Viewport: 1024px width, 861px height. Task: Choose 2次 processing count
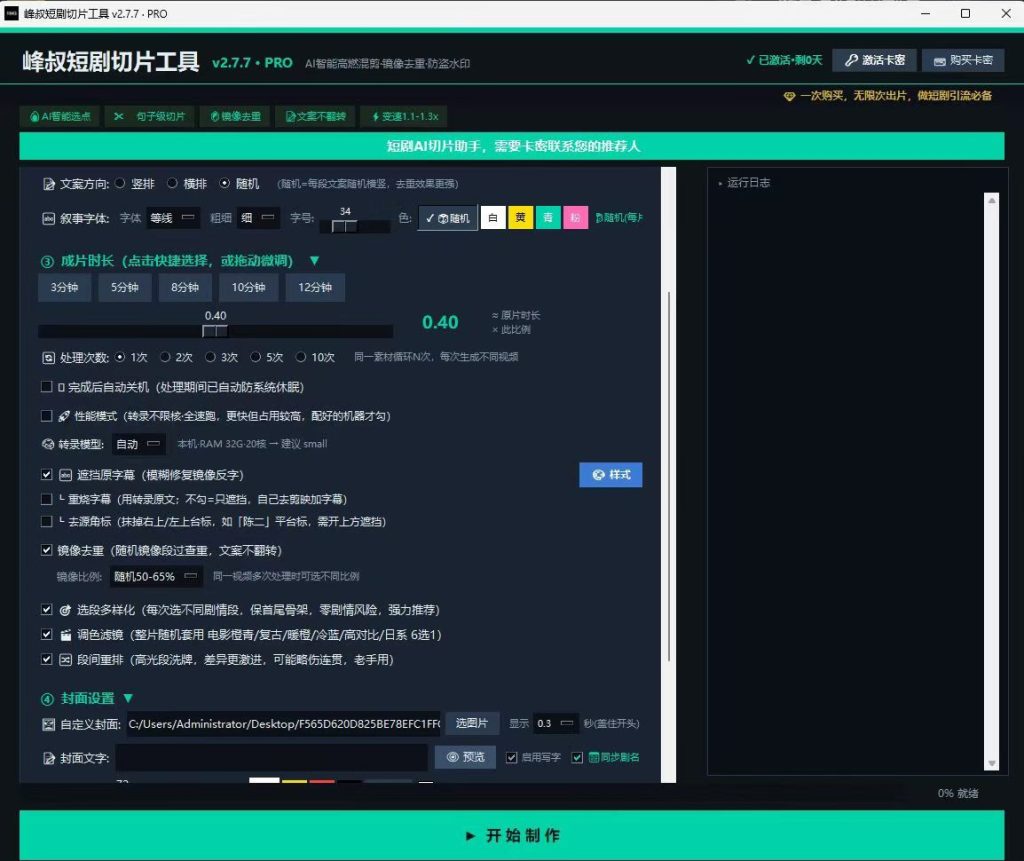click(x=165, y=357)
